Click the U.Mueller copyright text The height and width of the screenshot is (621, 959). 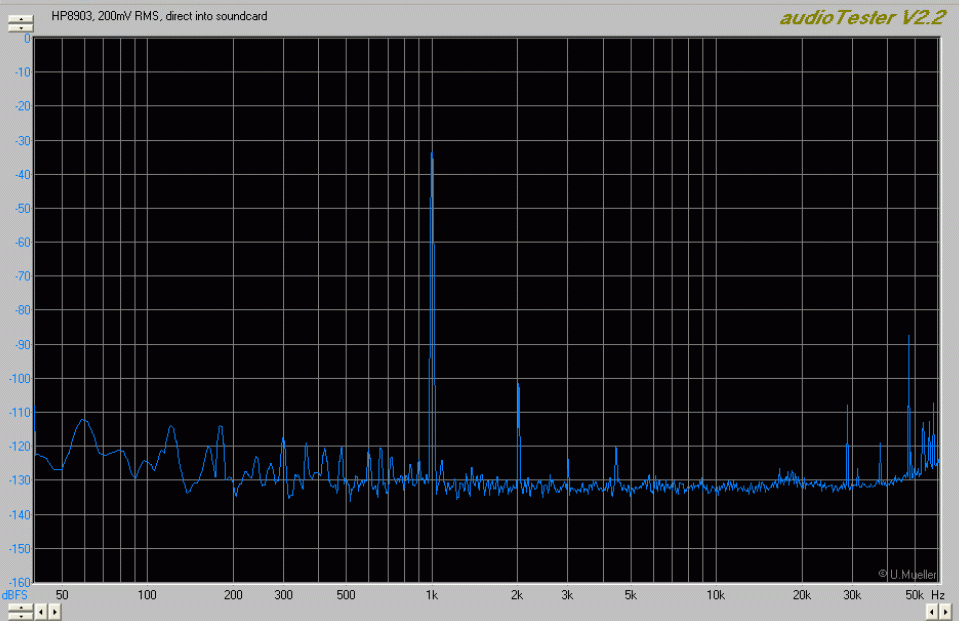pos(908,574)
